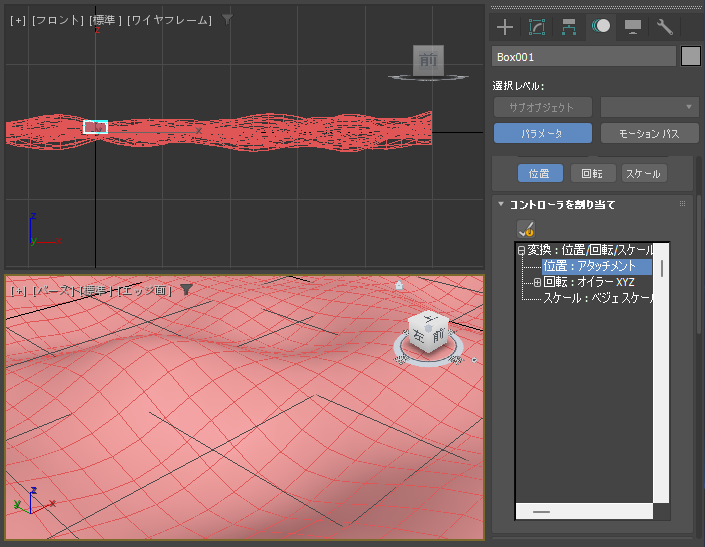Select the スケール PRS button
The image size is (705, 547).
[x=644, y=173]
